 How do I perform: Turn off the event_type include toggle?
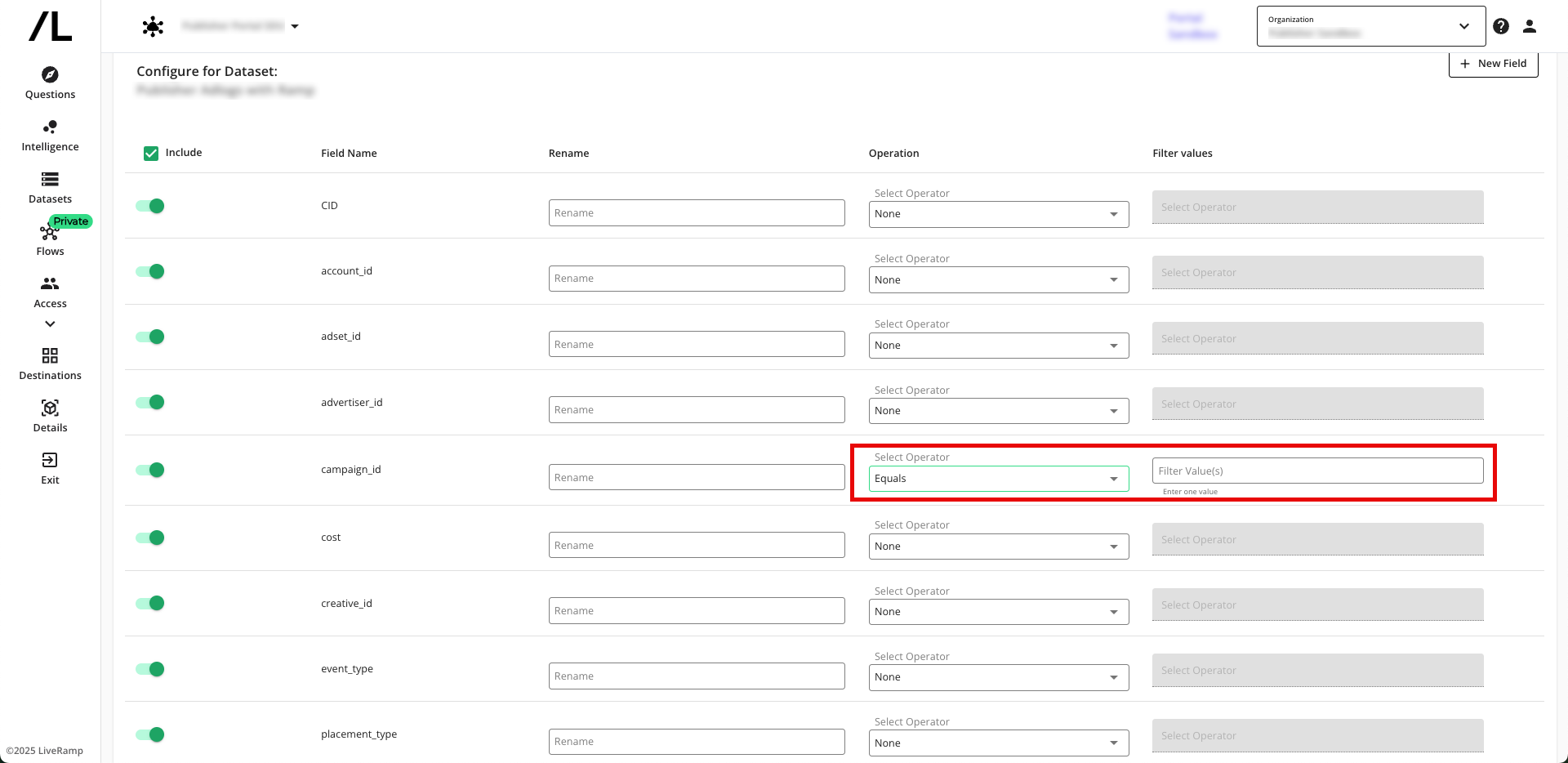tap(150, 669)
